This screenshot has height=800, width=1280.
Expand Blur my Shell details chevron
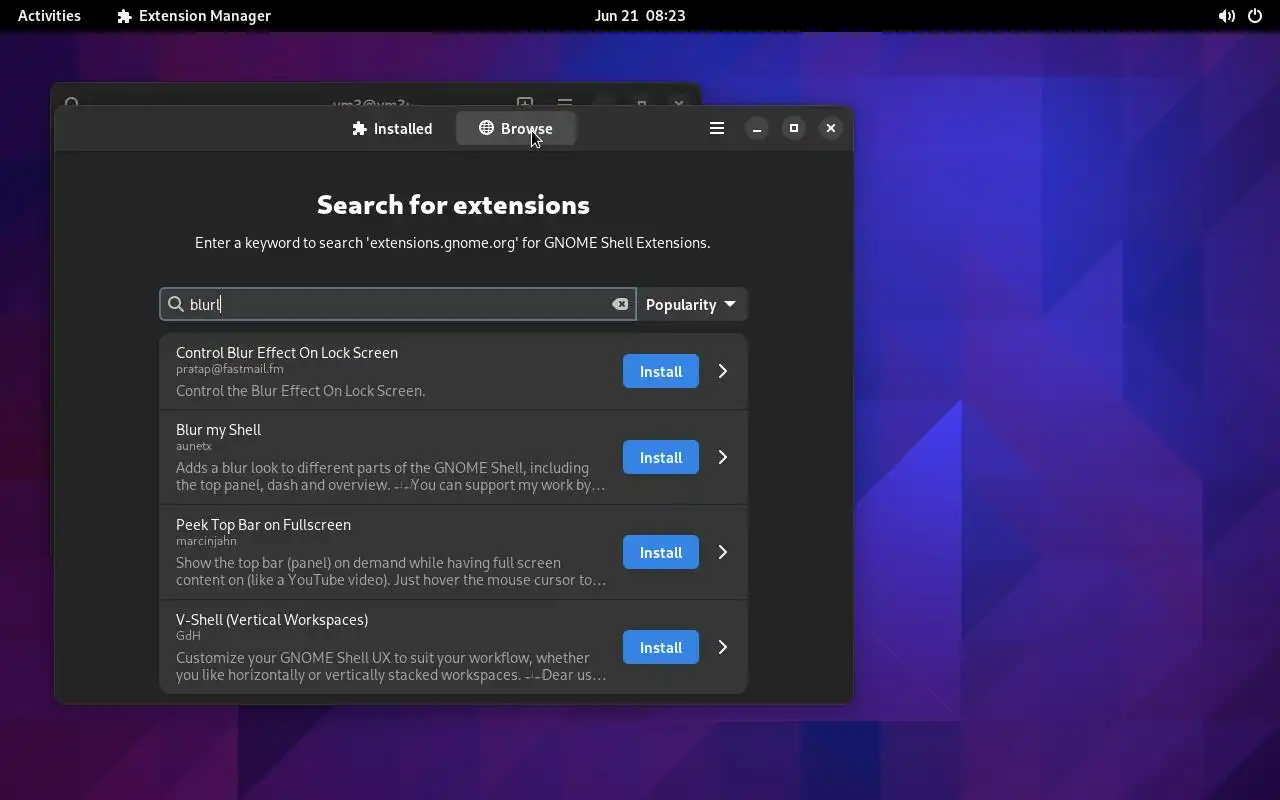(x=723, y=457)
